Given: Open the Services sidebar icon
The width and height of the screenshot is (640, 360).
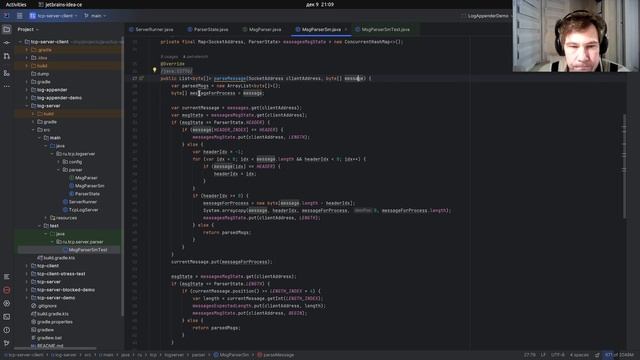Looking at the screenshot, I should click(x=7, y=303).
